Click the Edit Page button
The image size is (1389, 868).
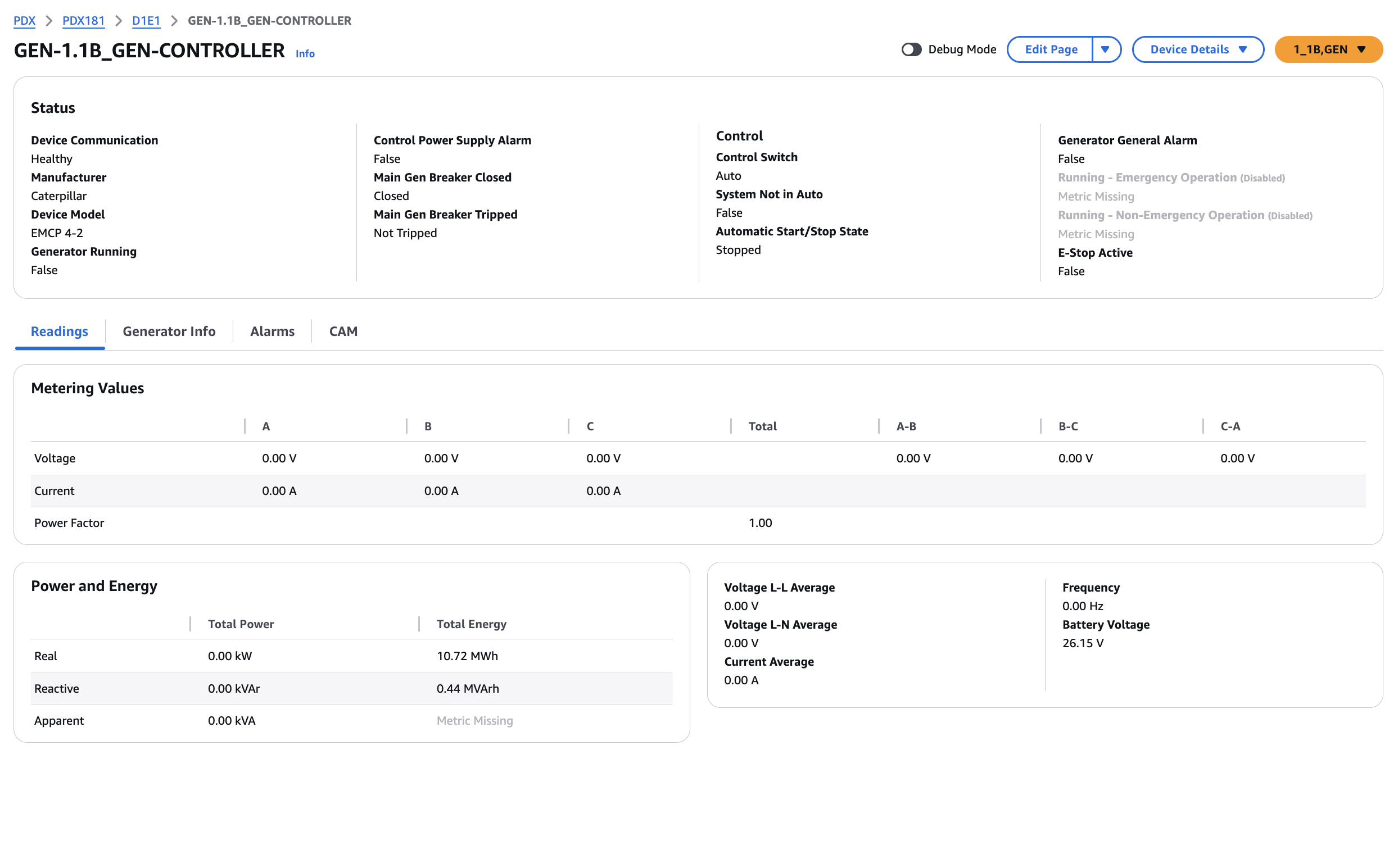tap(1050, 49)
